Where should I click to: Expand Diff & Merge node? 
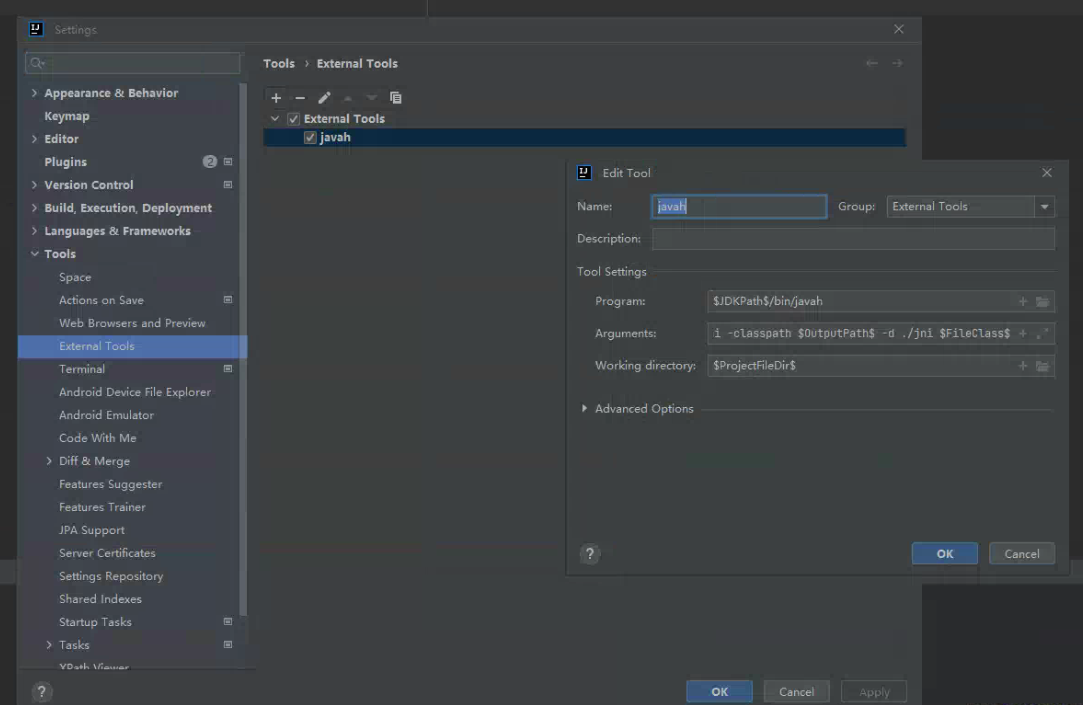pos(48,461)
